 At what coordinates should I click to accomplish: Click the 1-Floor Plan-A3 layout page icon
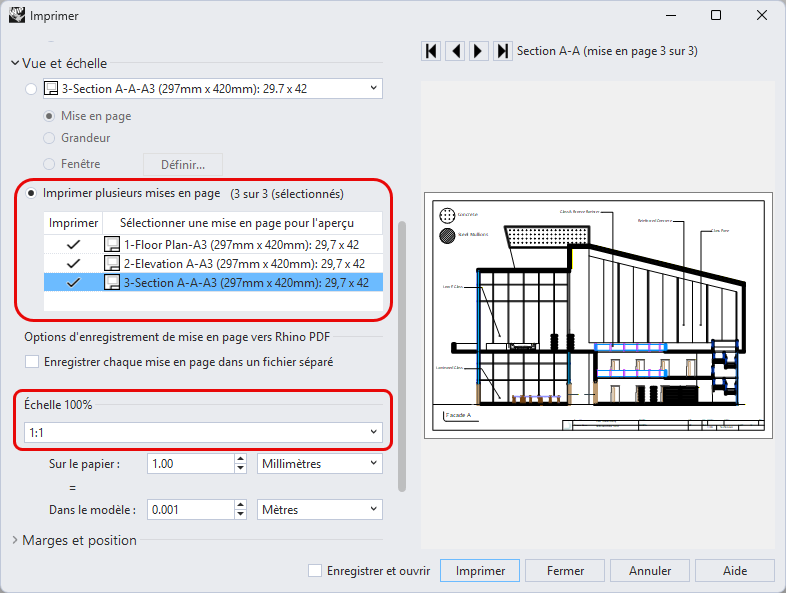point(112,245)
